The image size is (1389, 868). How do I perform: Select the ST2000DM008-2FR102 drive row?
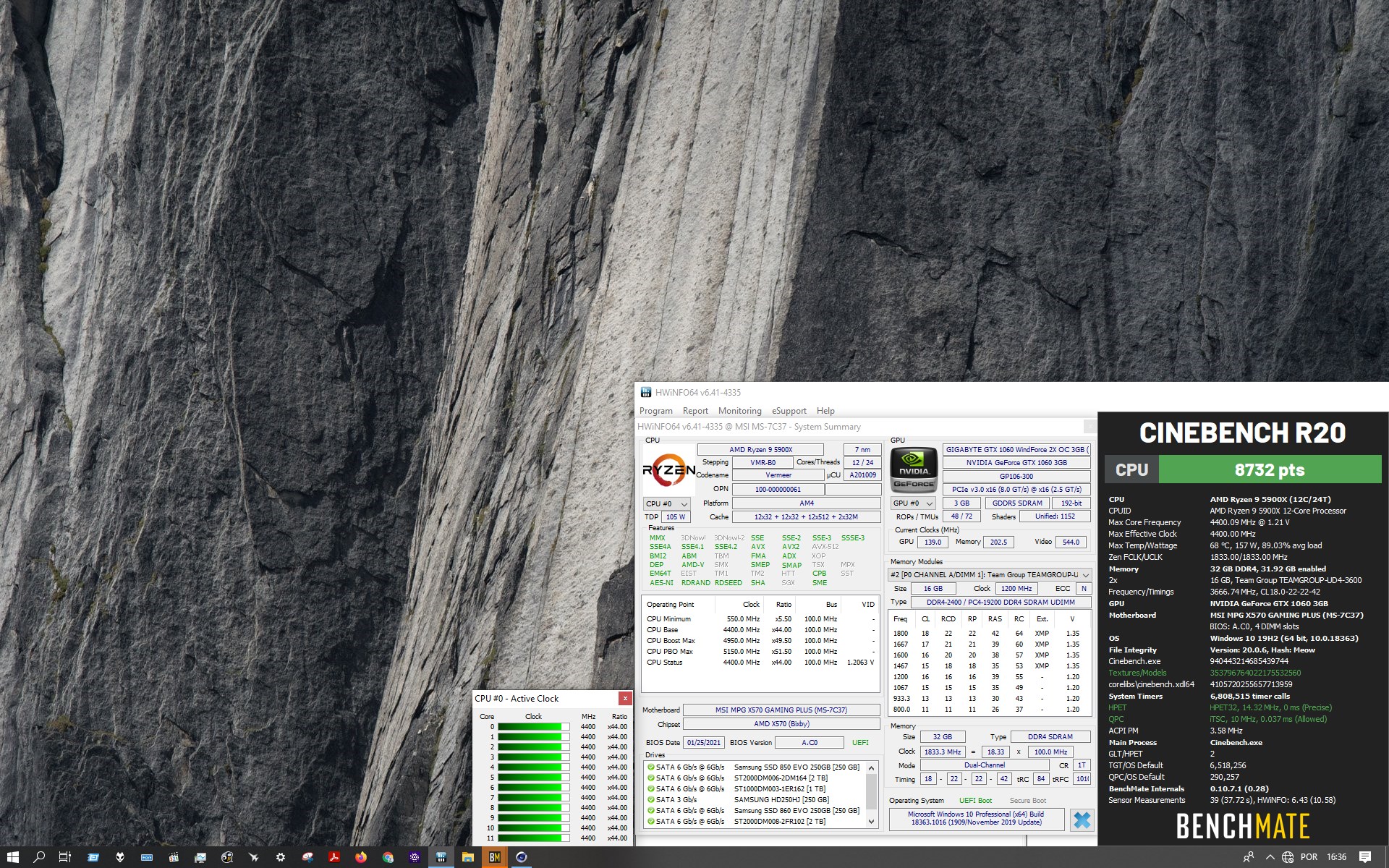[754, 822]
